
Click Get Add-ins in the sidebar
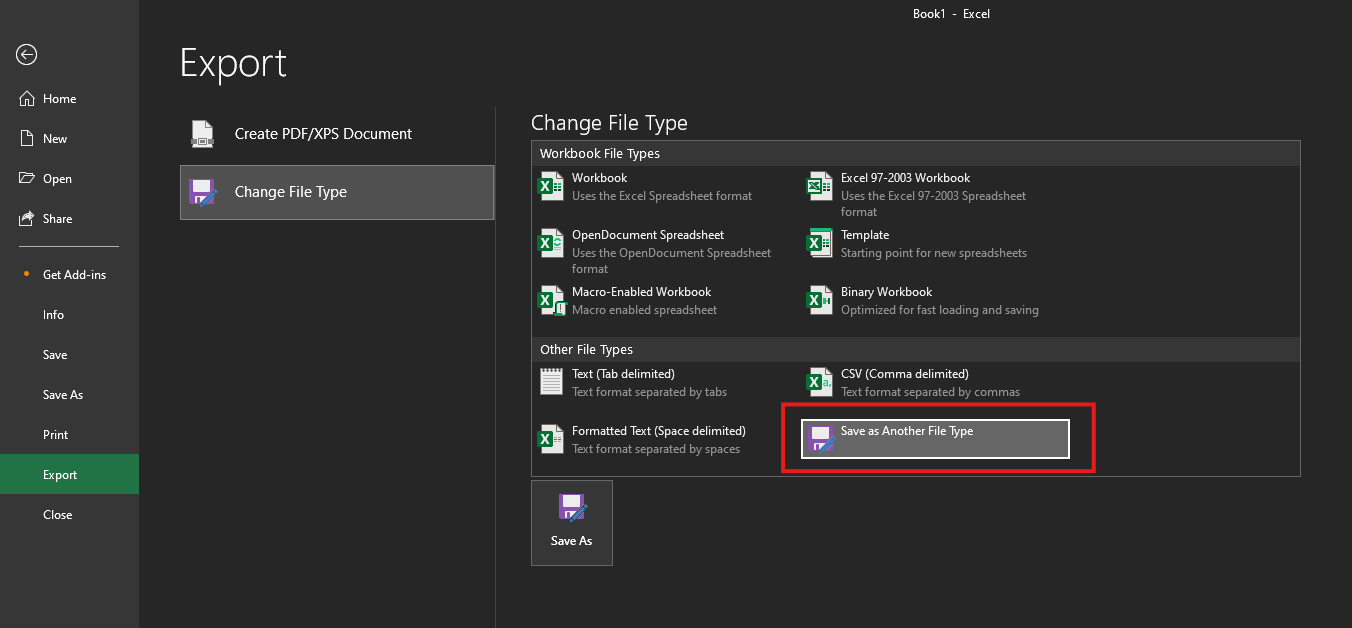pos(74,275)
